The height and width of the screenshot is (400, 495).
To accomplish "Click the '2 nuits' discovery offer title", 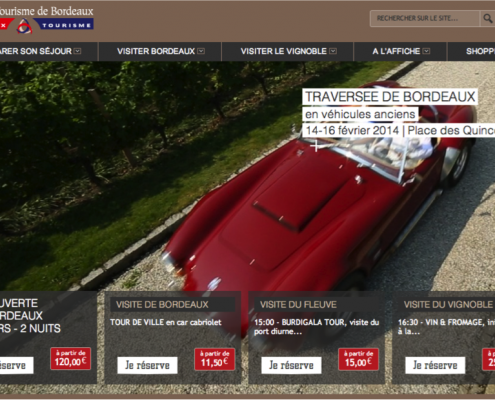I will coord(30,316).
